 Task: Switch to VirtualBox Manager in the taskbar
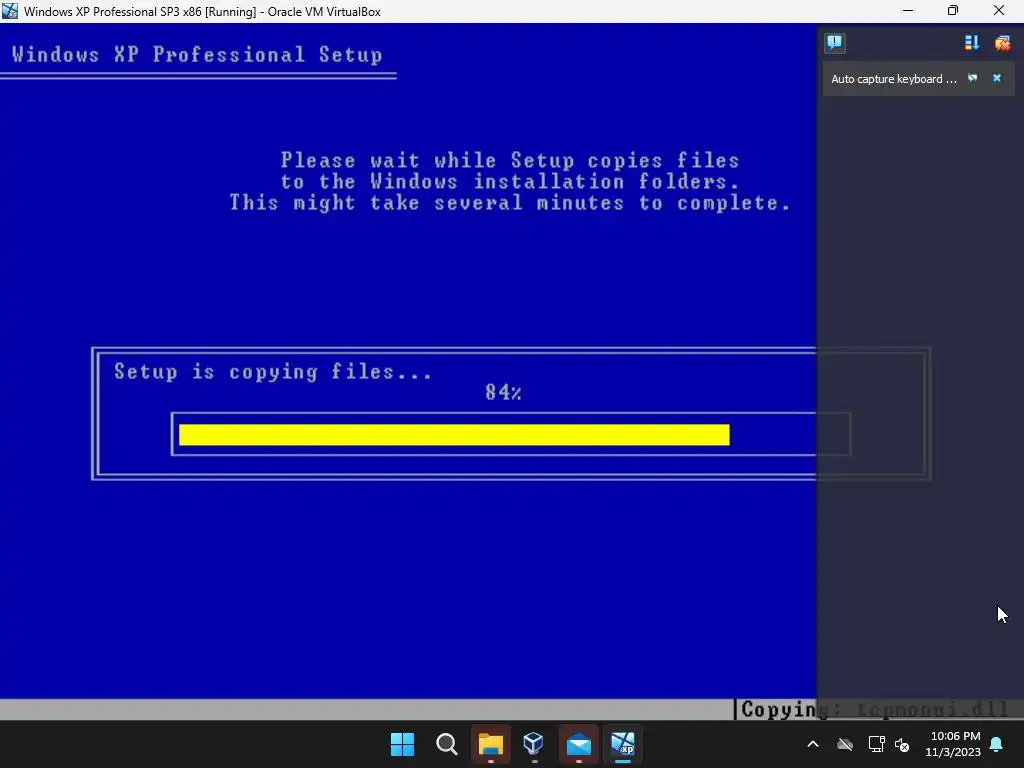pos(534,744)
